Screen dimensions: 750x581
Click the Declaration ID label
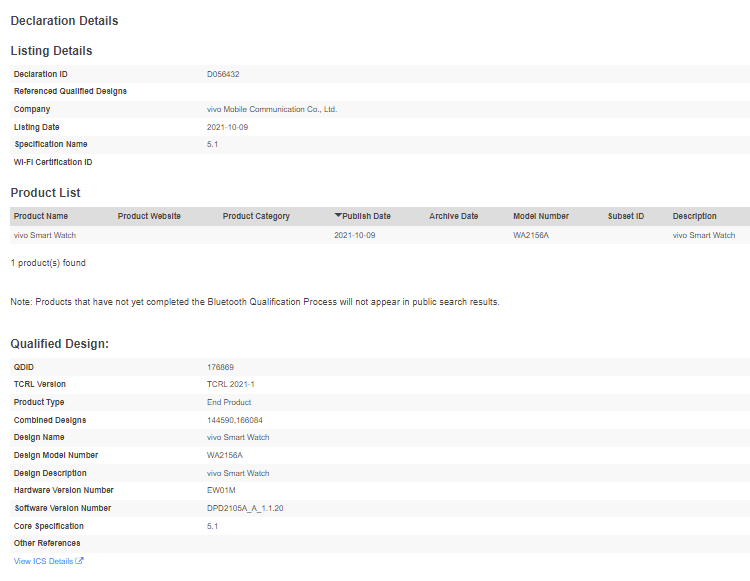point(41,74)
